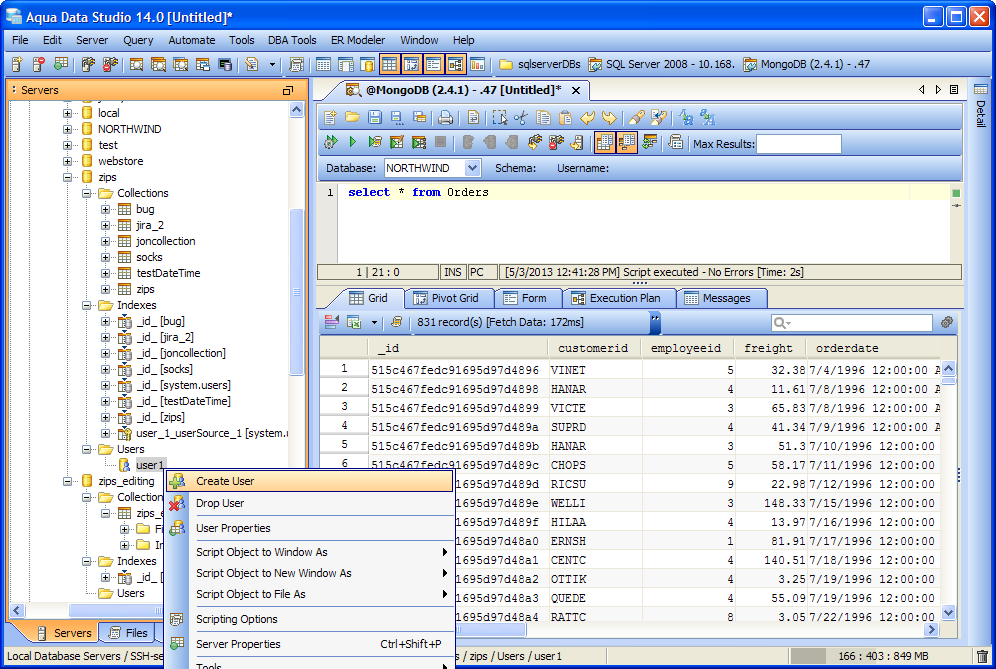Open the DBA Tools menu
Viewport: 996px width, 669px height.
[292, 40]
